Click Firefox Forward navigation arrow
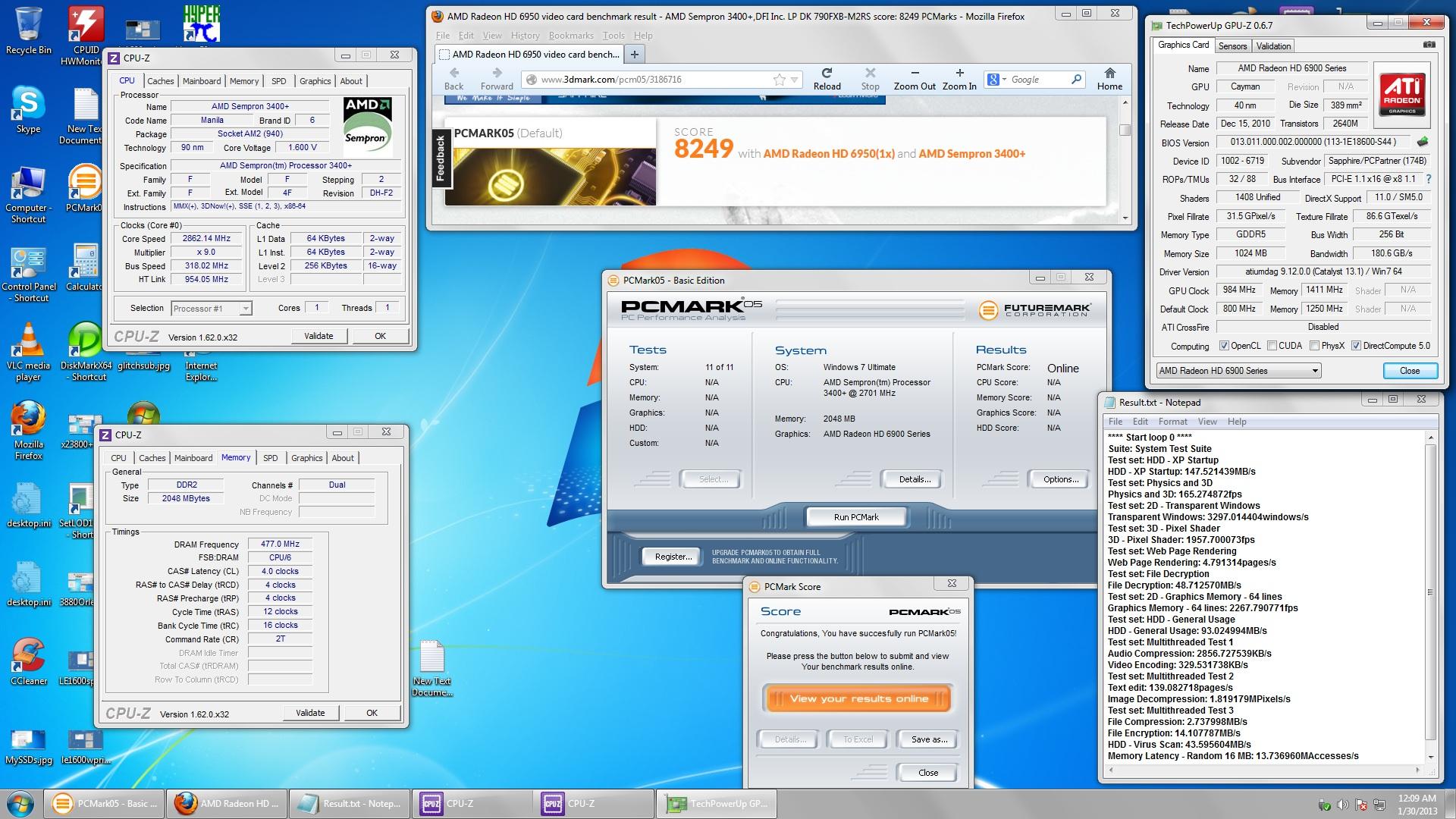This screenshot has height=819, width=1456. coord(497,78)
